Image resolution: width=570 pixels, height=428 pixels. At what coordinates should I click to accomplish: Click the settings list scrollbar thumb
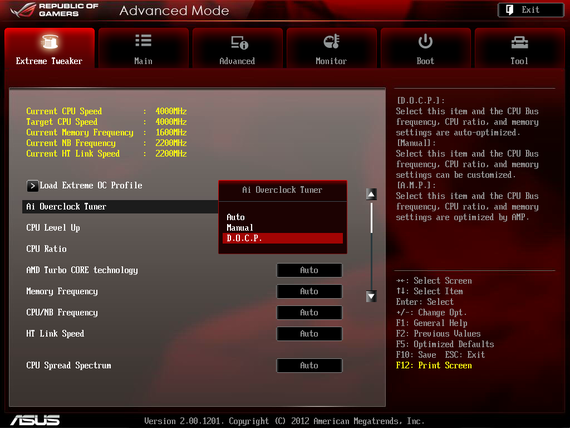pyautogui.click(x=371, y=218)
